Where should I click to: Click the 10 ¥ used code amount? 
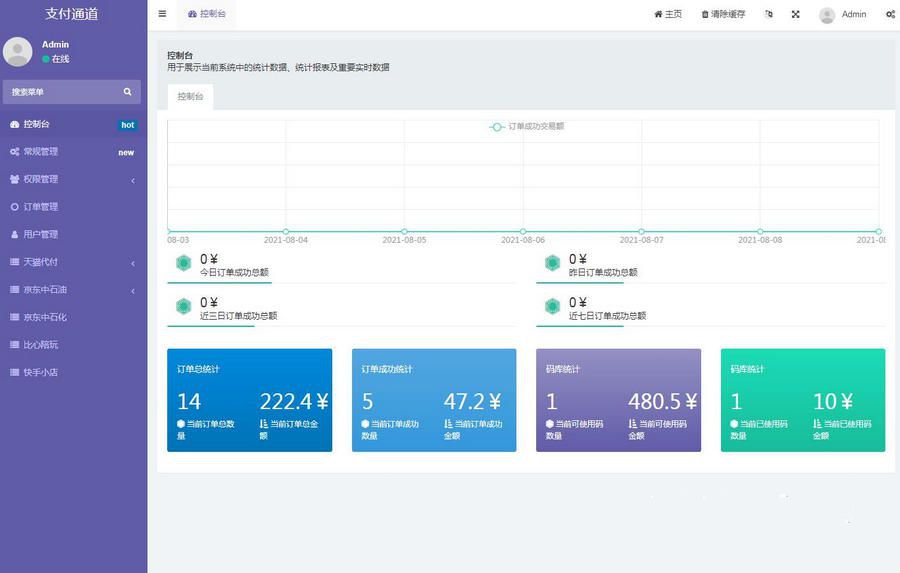point(833,401)
